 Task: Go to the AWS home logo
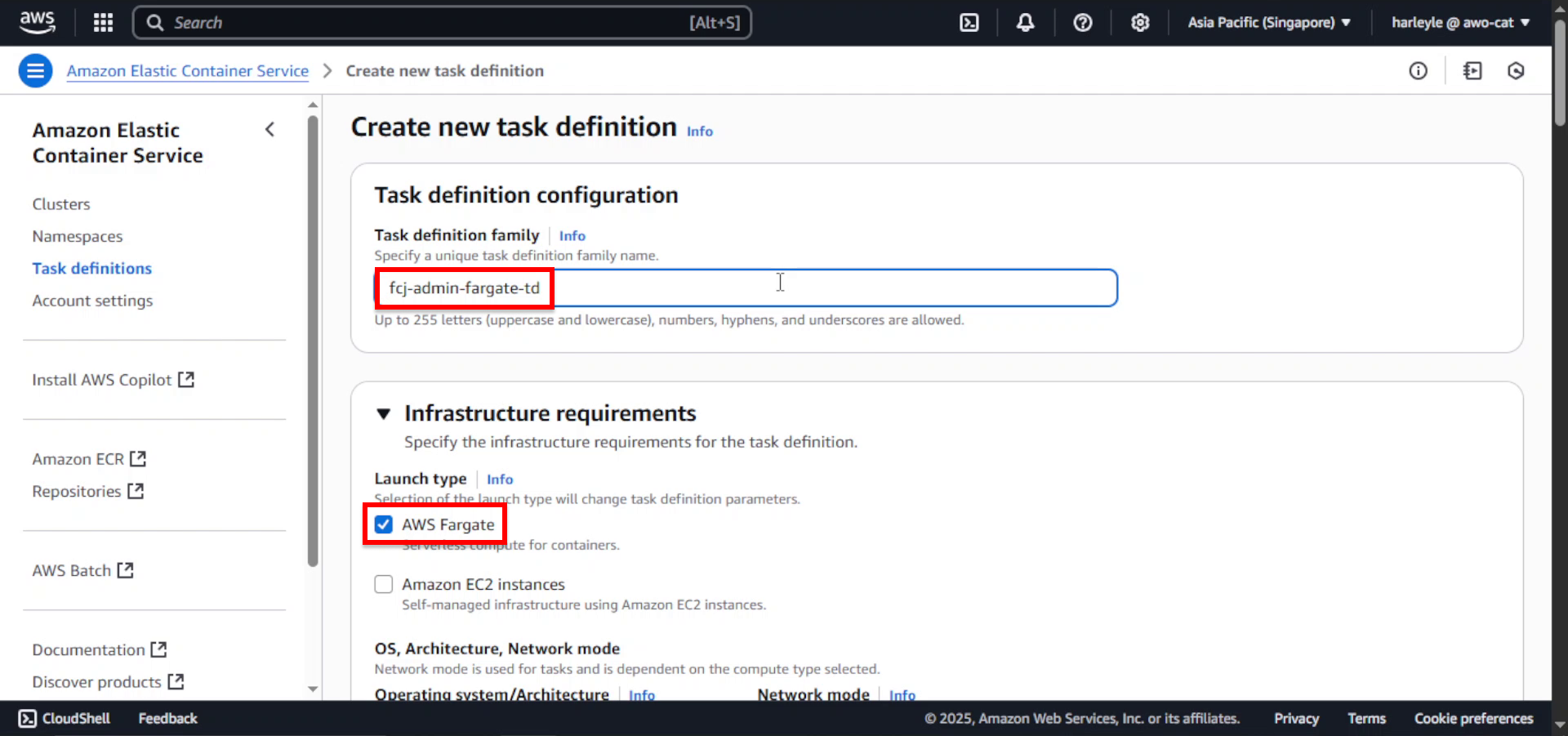(38, 22)
